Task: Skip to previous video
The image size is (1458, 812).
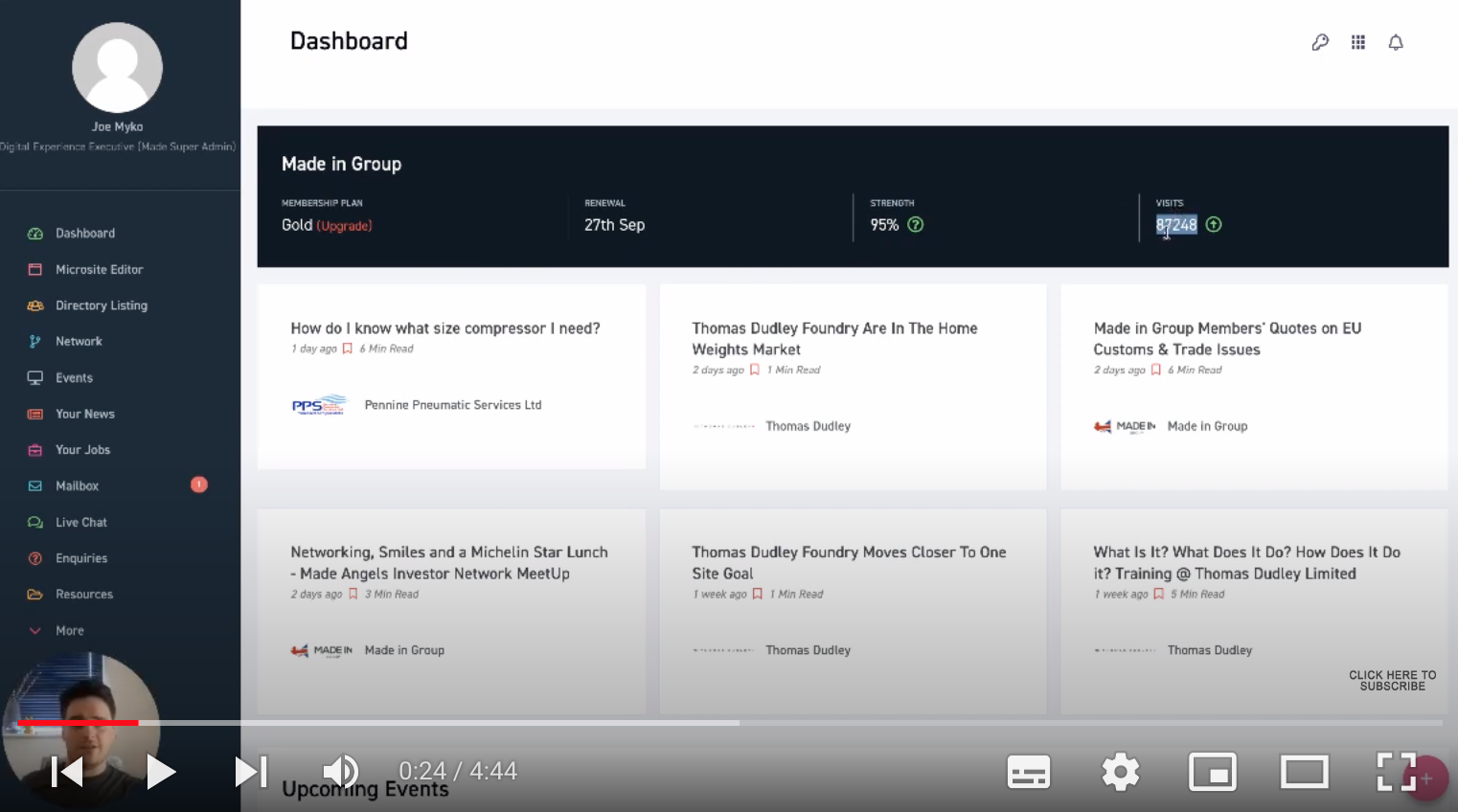Action: click(x=66, y=772)
